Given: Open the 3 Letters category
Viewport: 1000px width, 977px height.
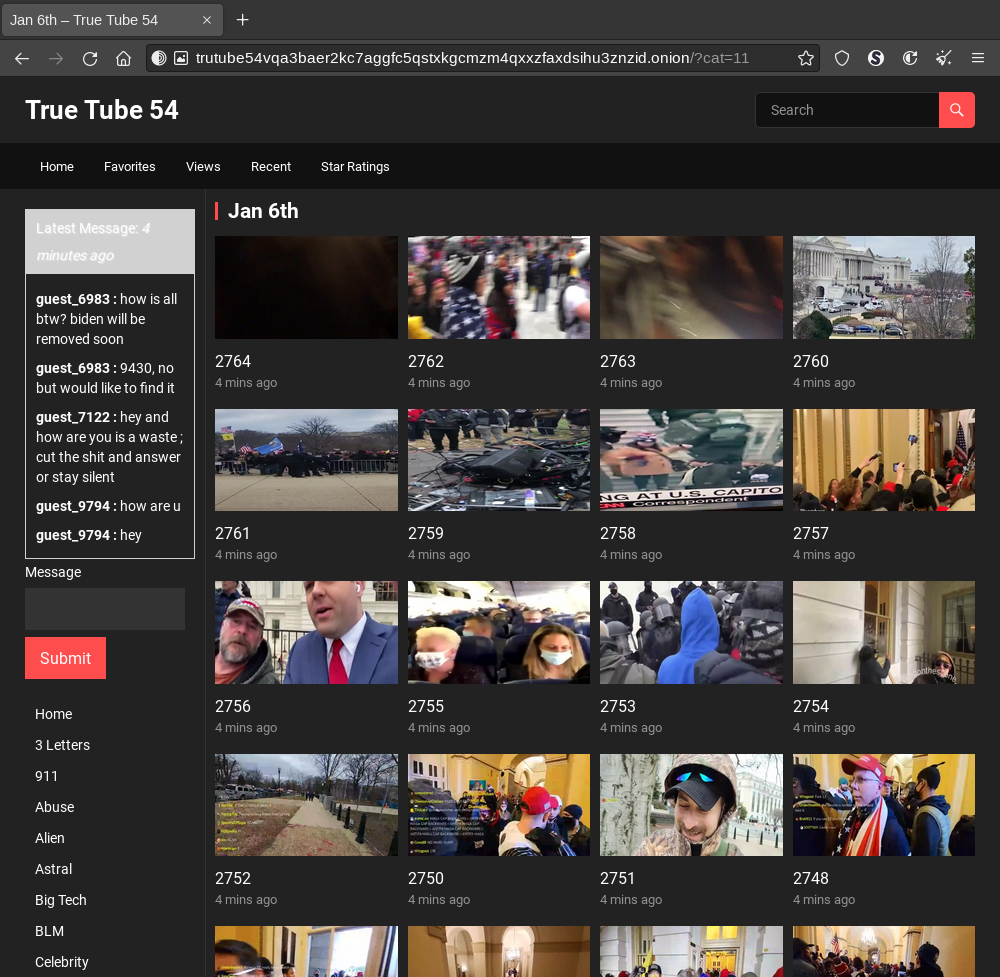Looking at the screenshot, I should click(62, 745).
